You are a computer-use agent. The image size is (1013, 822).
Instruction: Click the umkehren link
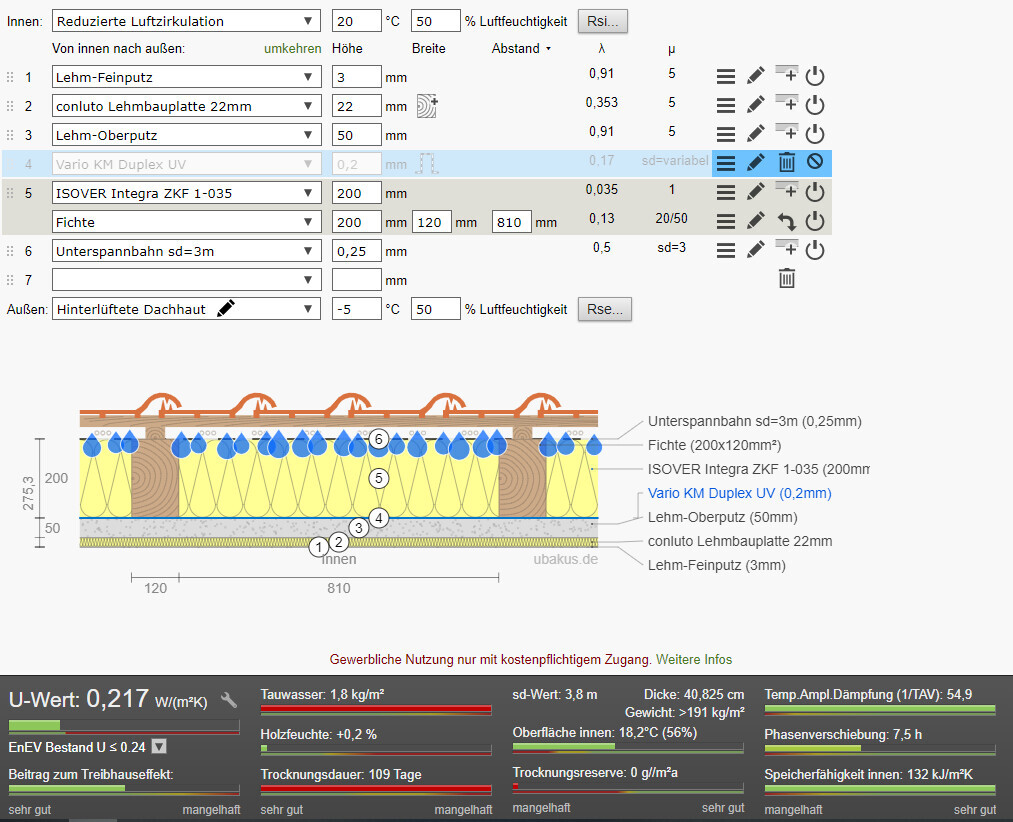[292, 48]
